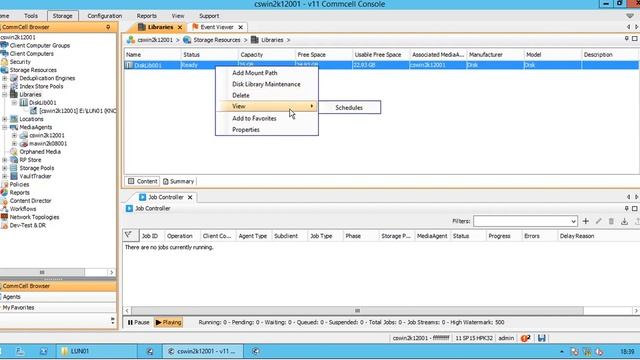Click the Job Controller filter funnel icon
This screenshot has width=640, height=360.
point(129,235)
